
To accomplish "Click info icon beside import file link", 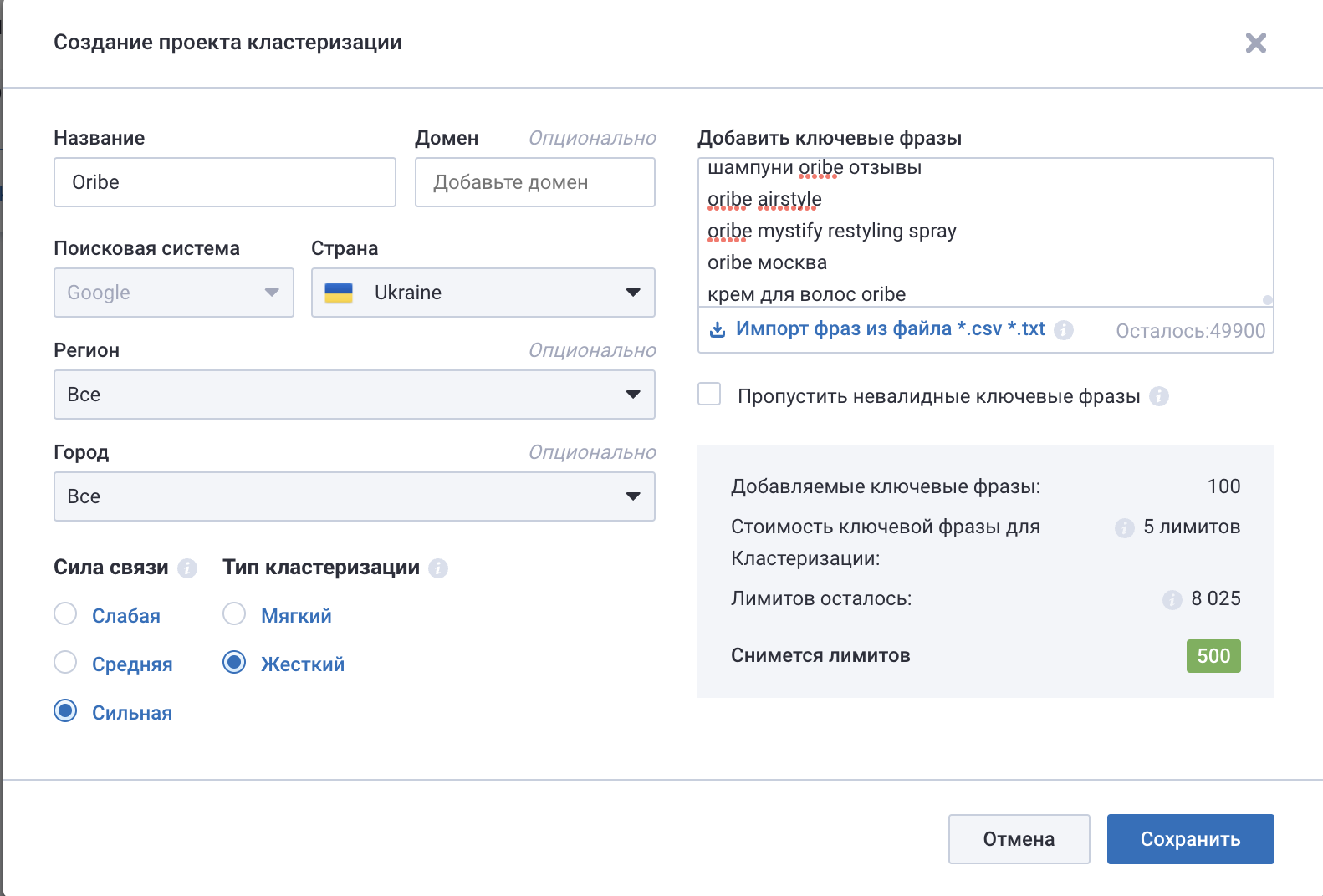I will (1064, 330).
